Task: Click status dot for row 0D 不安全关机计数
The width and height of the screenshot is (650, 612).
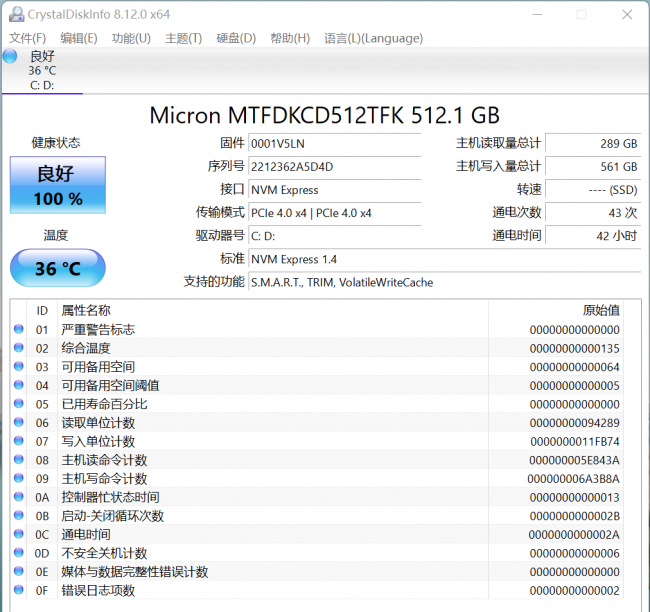Action: point(19,553)
